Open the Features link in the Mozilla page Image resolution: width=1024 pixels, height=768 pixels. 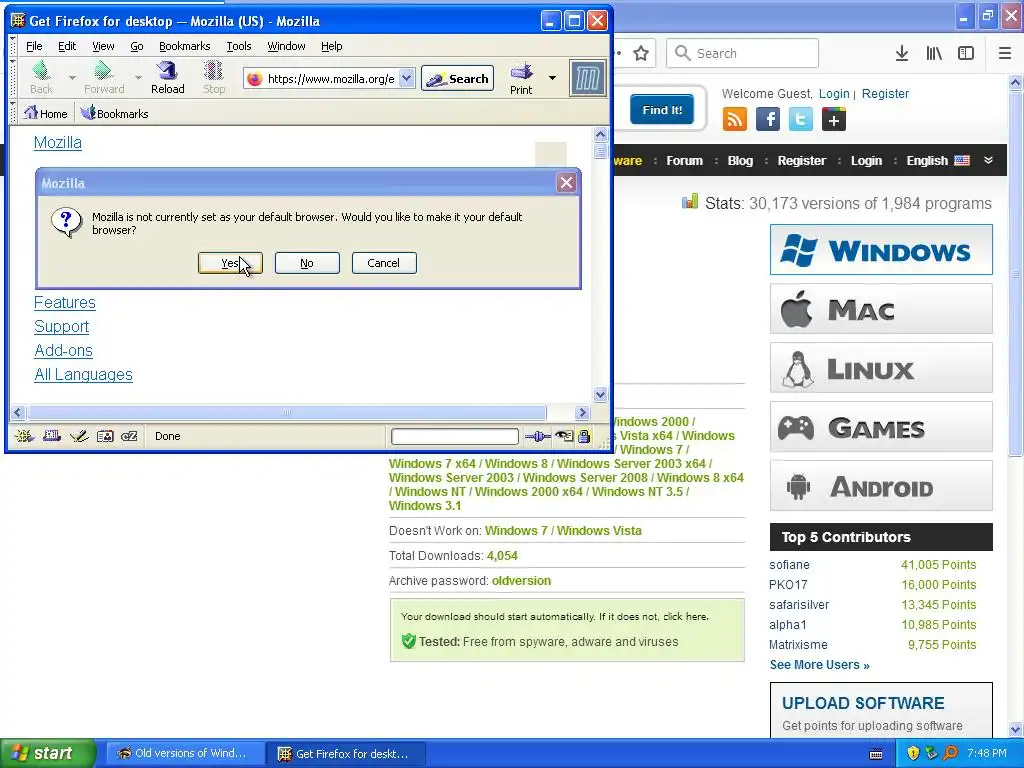click(x=65, y=302)
